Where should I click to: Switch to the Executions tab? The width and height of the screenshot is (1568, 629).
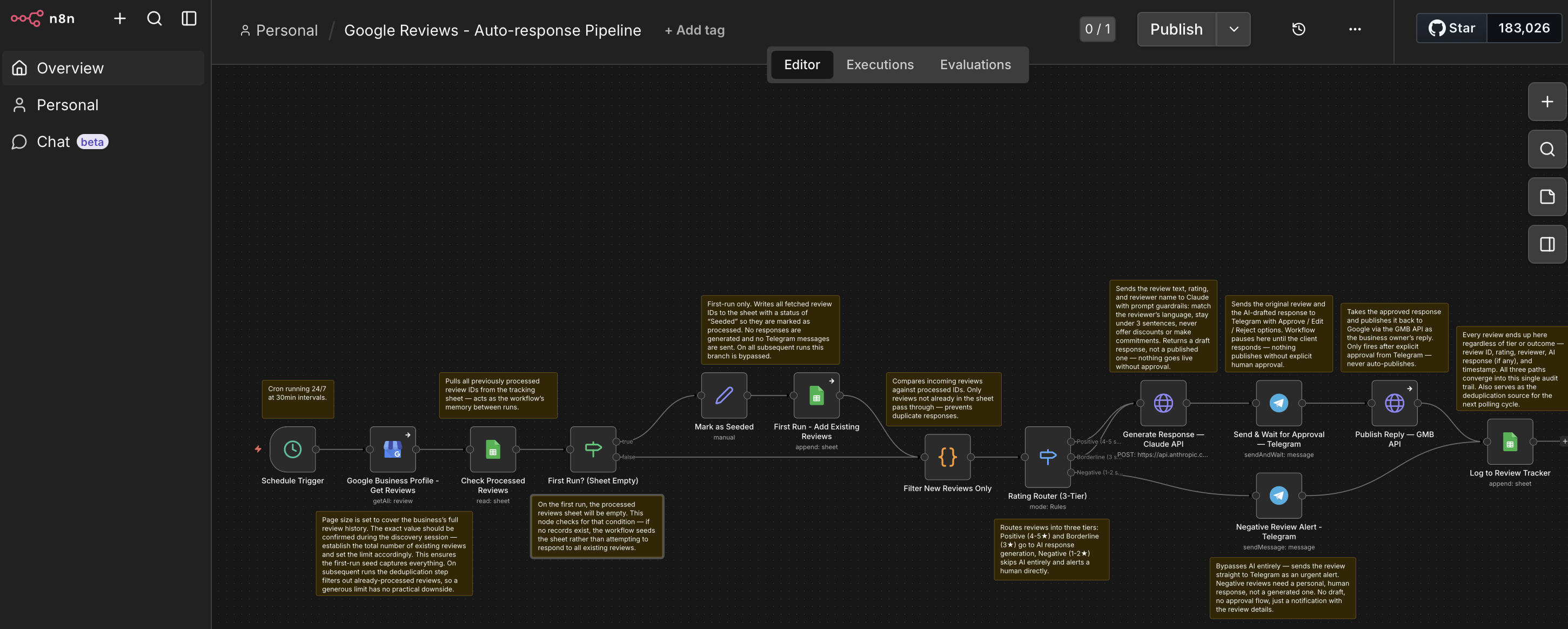tap(879, 64)
